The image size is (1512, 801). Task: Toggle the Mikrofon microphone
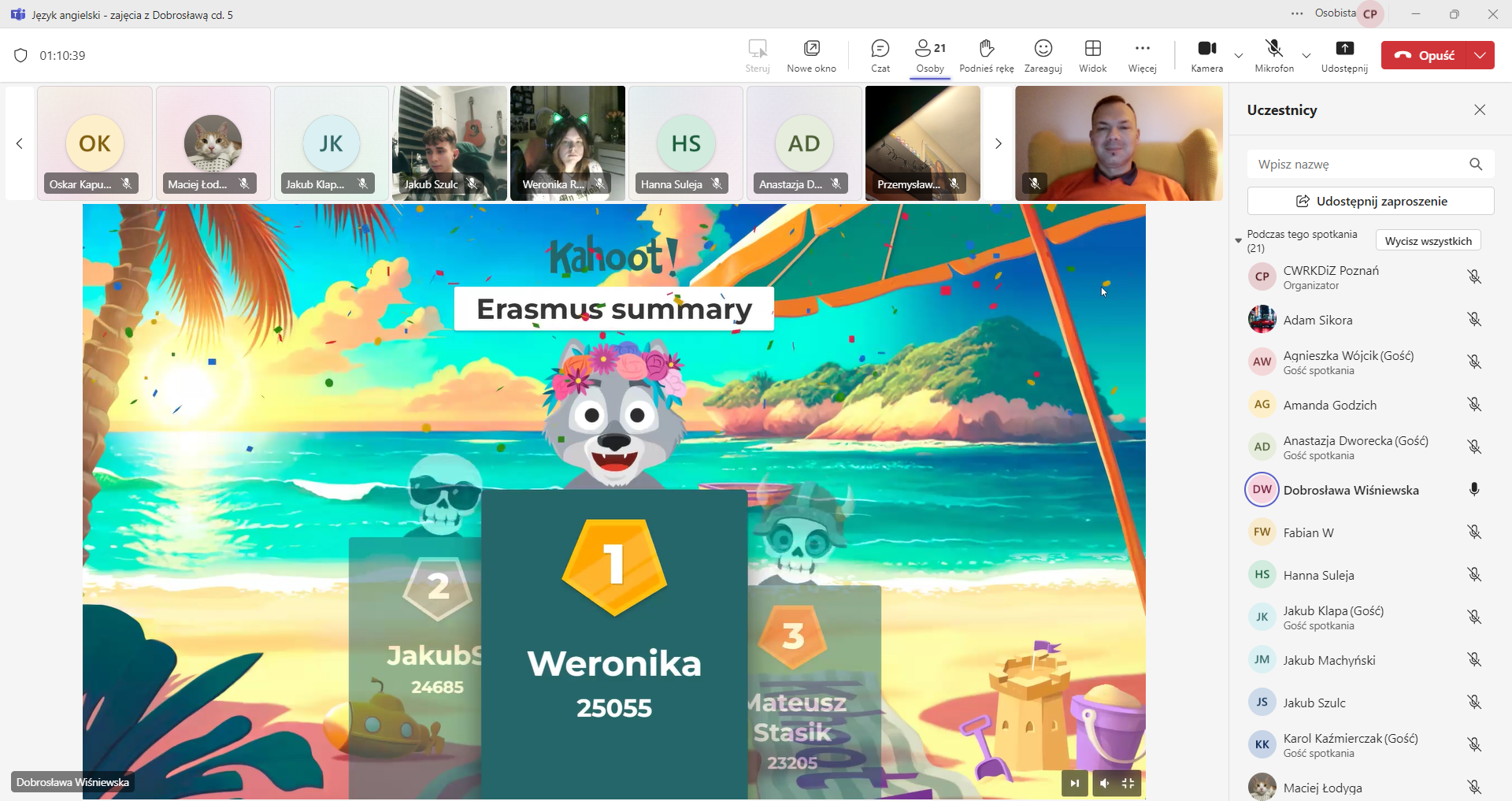1273,56
